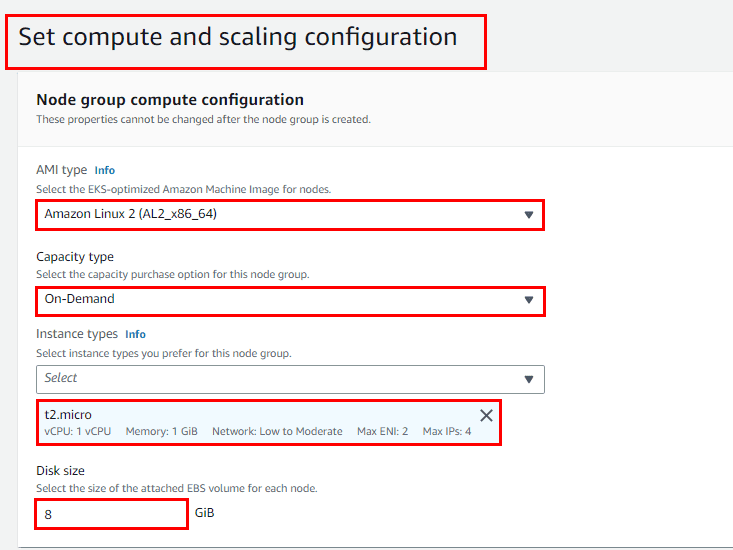Viewport: 733px width, 550px height.
Task: Open the instance types Select box
Action: coord(280,379)
